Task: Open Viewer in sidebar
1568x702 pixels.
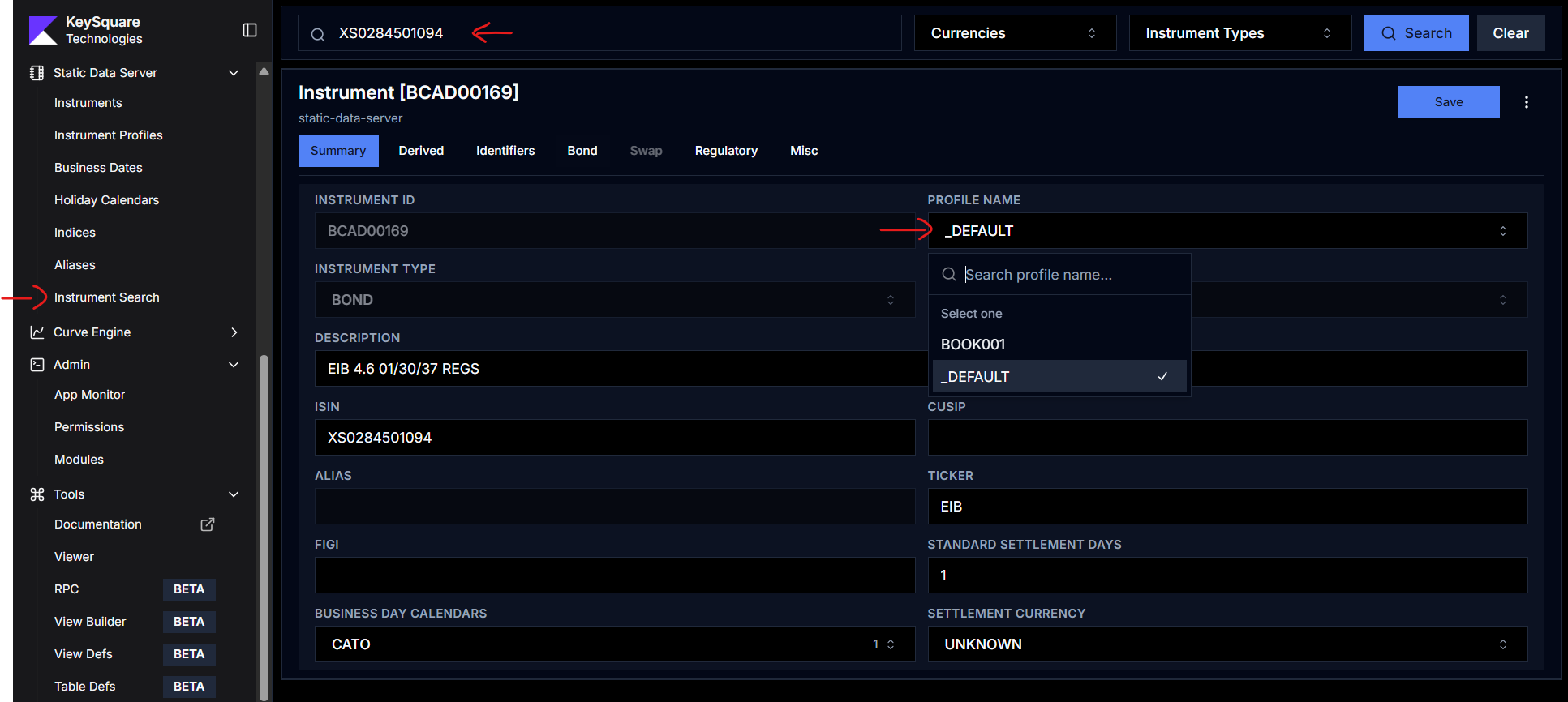Action: click(x=74, y=557)
